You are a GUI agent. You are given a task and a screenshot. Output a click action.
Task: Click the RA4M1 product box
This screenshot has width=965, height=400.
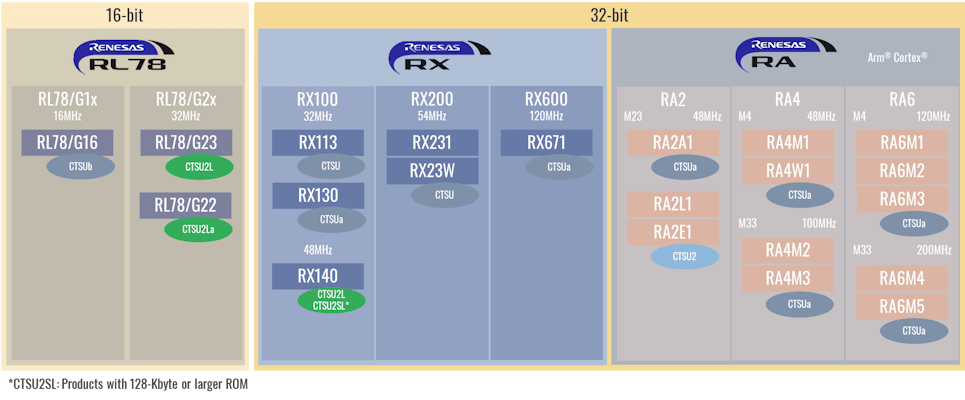(x=788, y=143)
